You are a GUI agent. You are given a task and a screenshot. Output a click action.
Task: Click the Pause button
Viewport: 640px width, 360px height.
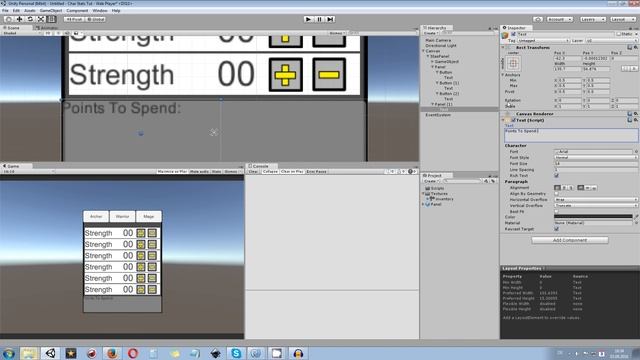coord(320,19)
